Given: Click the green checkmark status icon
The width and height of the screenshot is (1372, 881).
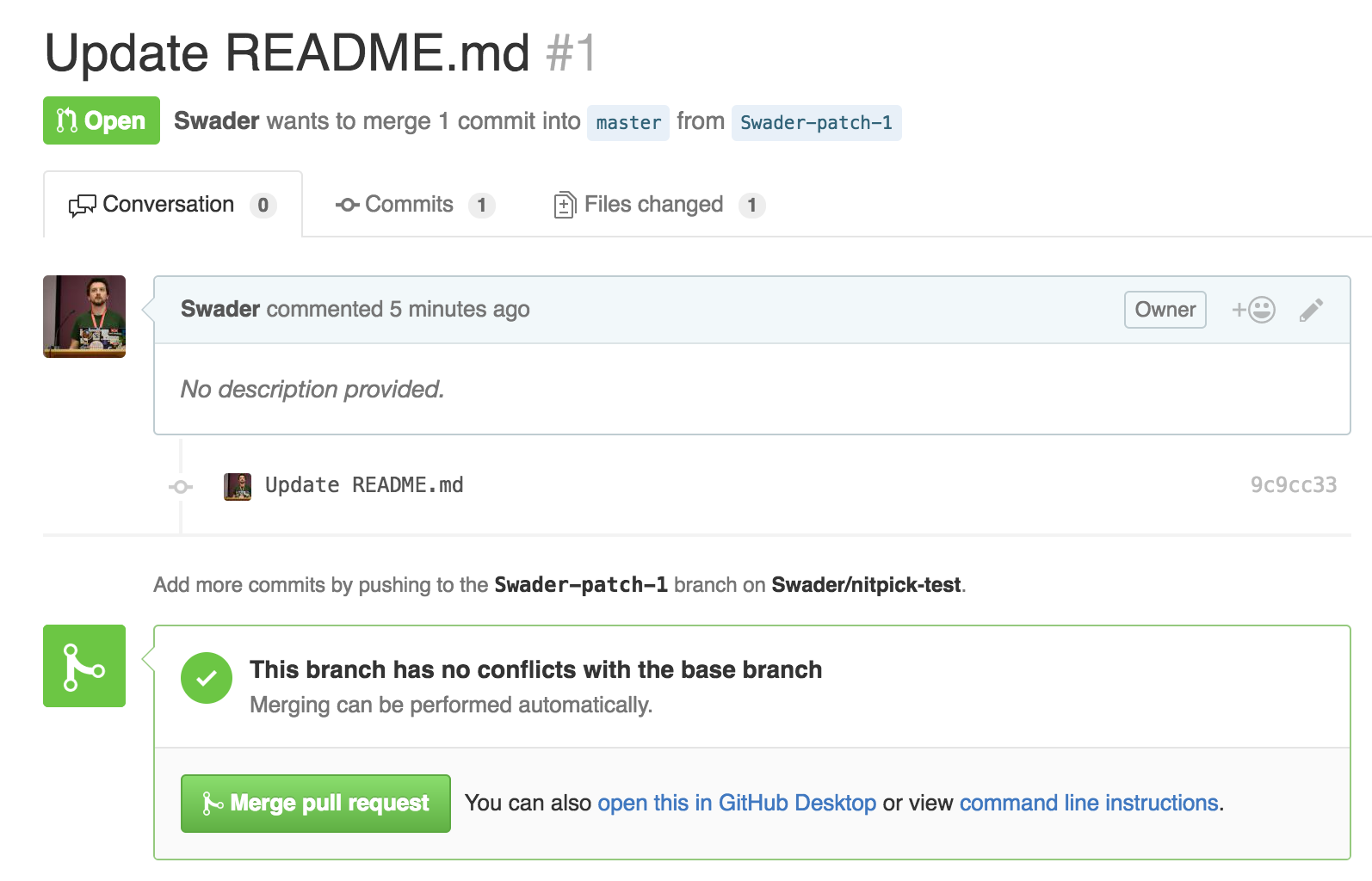Looking at the screenshot, I should (x=207, y=678).
